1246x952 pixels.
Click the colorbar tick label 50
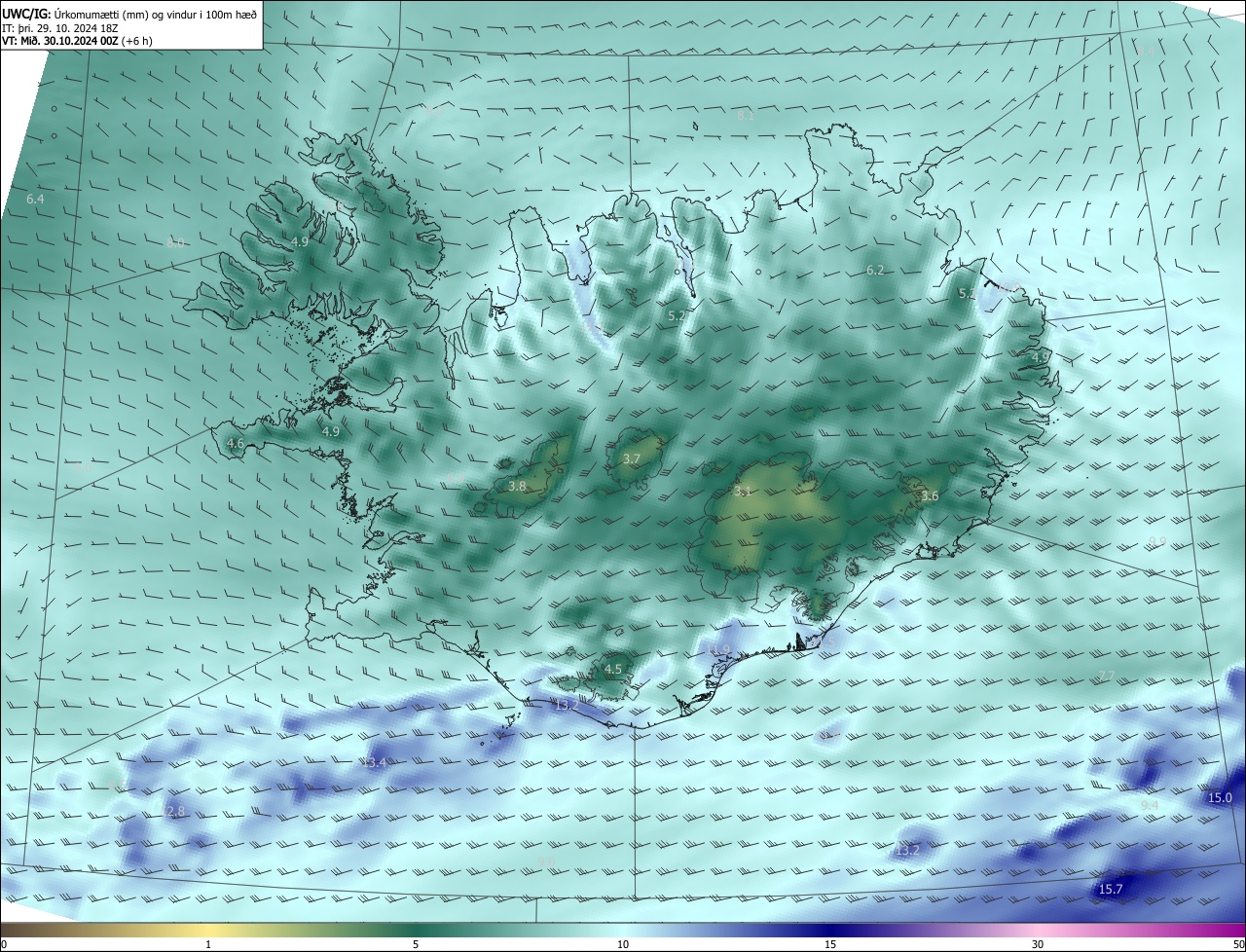1238,944
